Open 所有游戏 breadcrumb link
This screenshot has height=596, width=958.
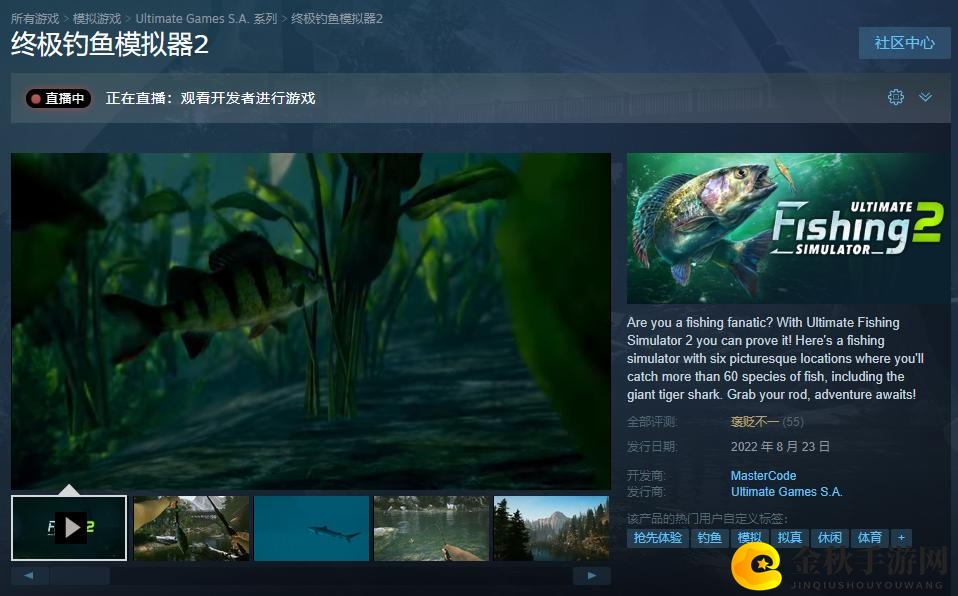pos(35,19)
